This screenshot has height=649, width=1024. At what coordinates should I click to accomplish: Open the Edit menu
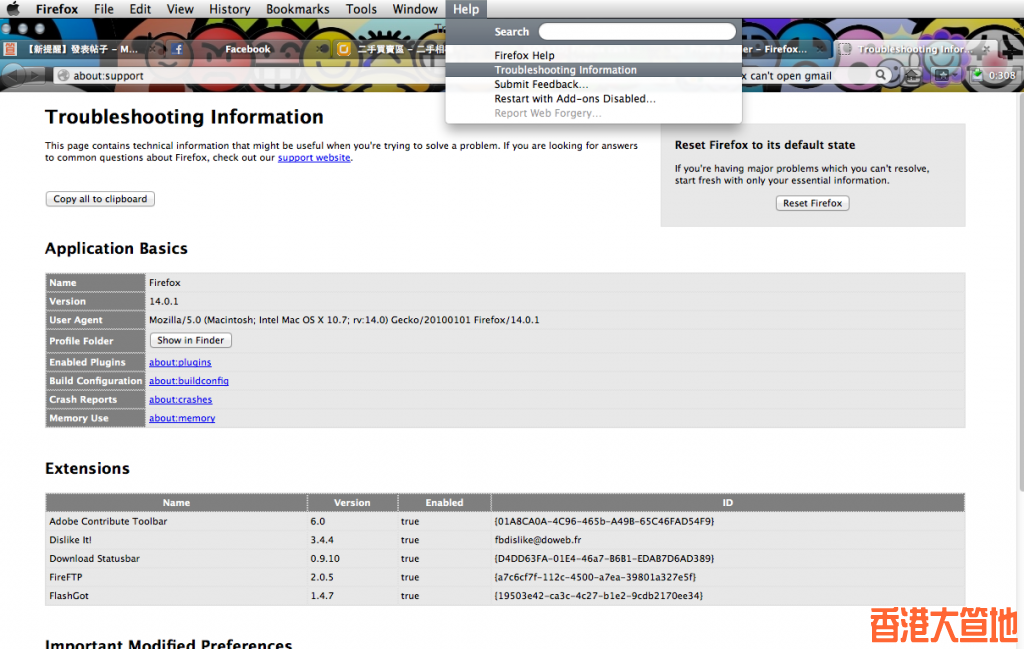coord(140,9)
